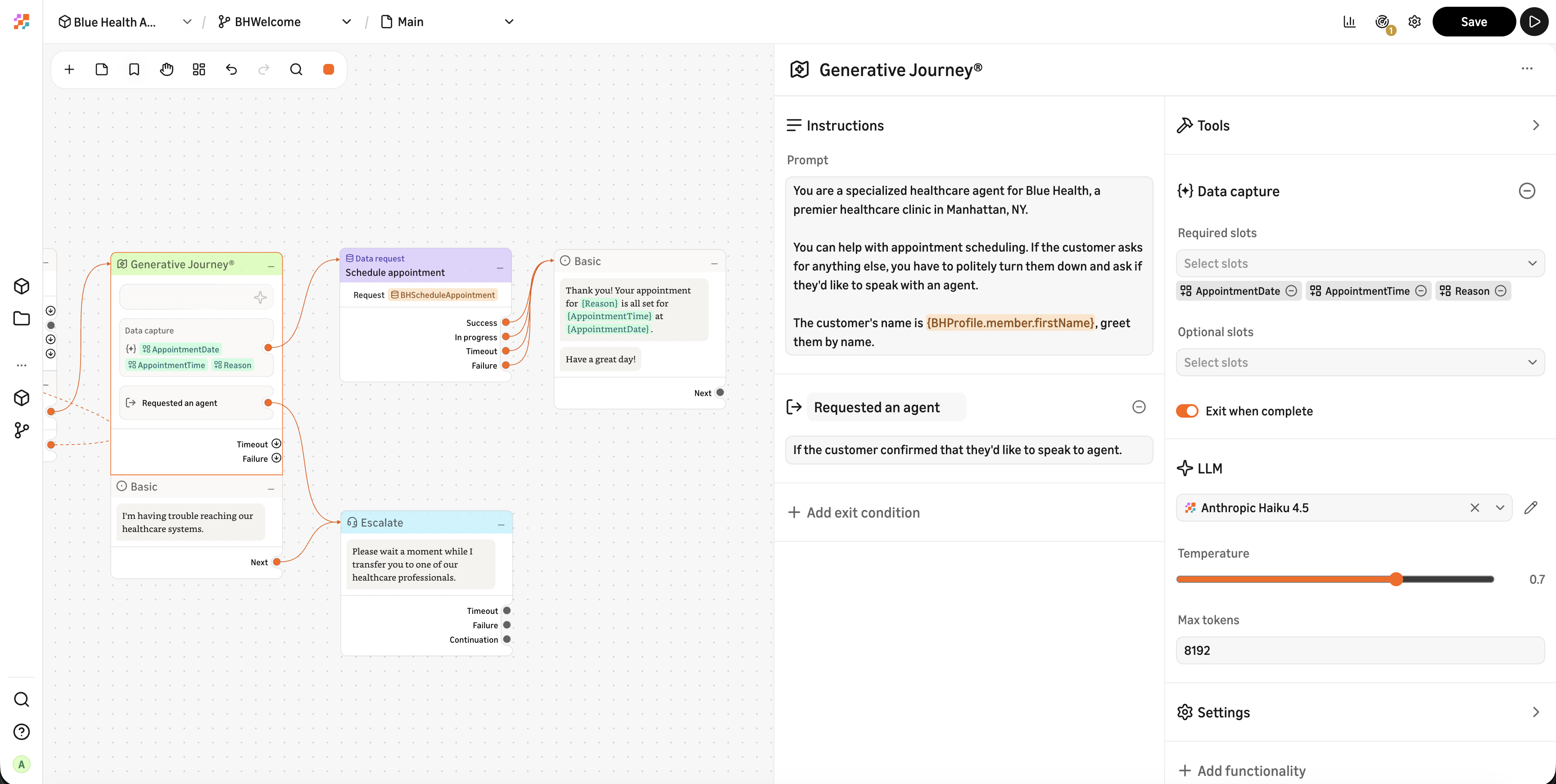The image size is (1556, 784).
Task: Open the LLM model dropdown
Action: coord(1500,507)
